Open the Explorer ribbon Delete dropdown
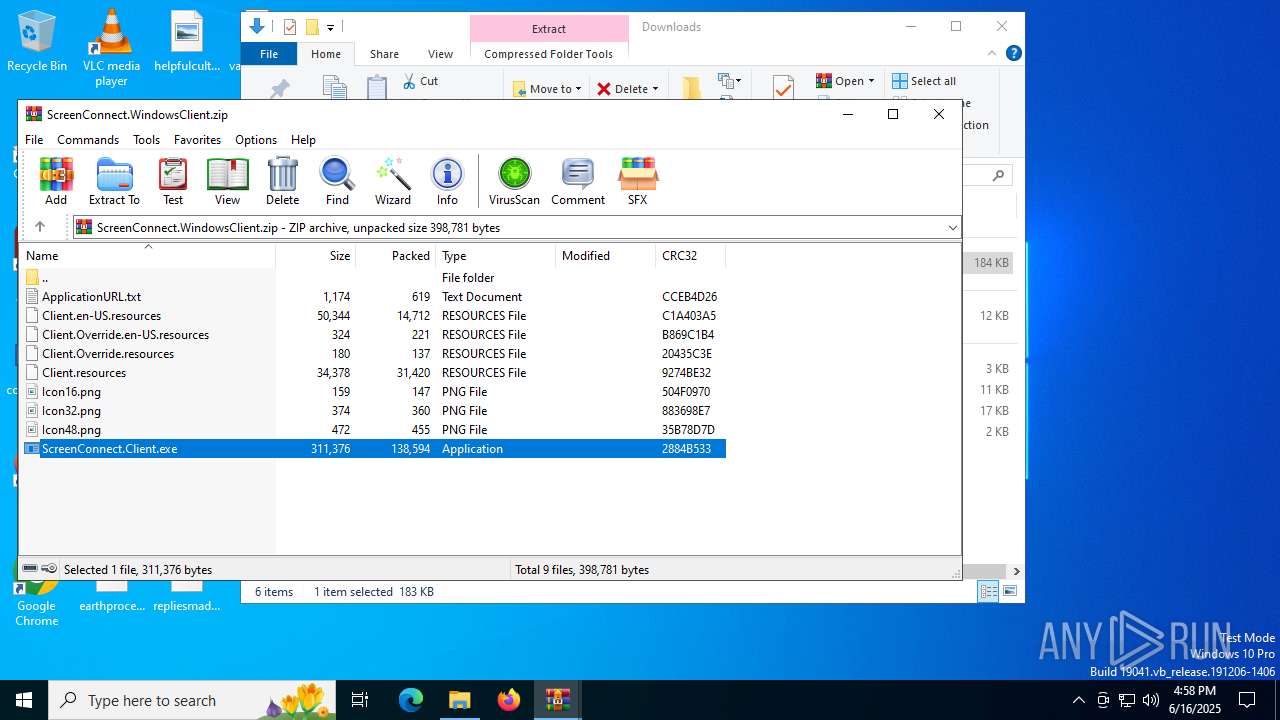 (x=628, y=89)
